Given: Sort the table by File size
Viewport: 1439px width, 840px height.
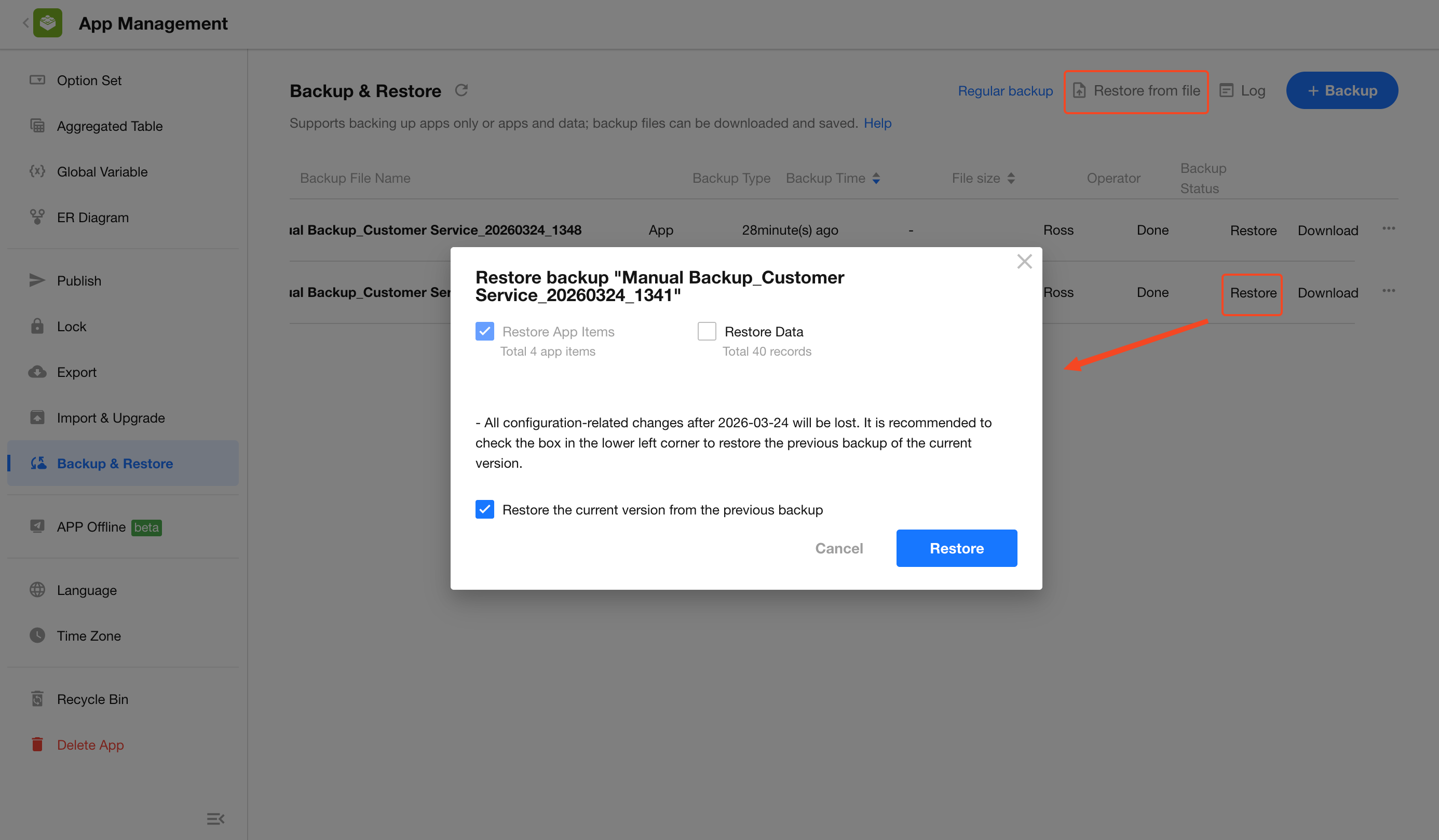Looking at the screenshot, I should [1011, 178].
